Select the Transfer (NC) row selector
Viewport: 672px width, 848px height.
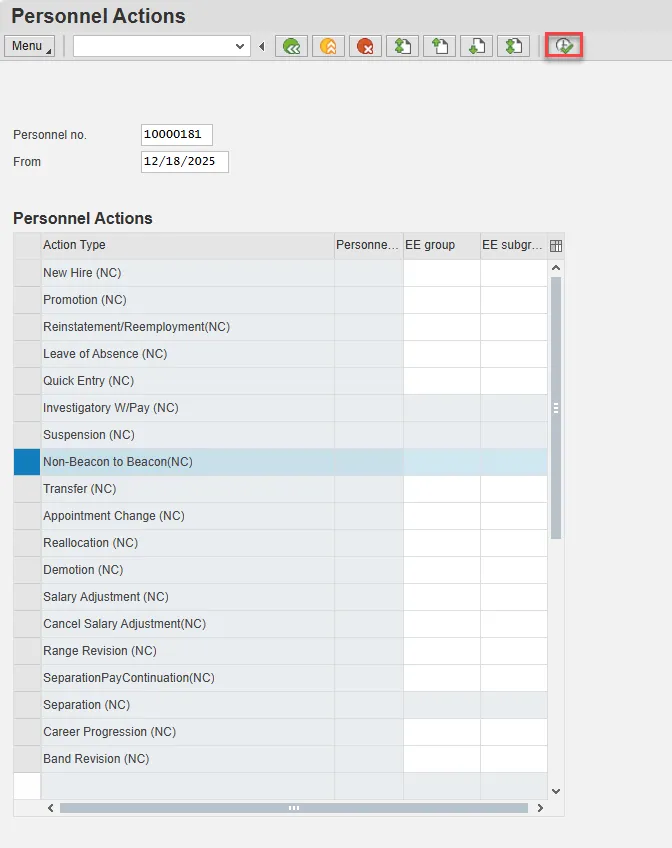click(x=27, y=489)
